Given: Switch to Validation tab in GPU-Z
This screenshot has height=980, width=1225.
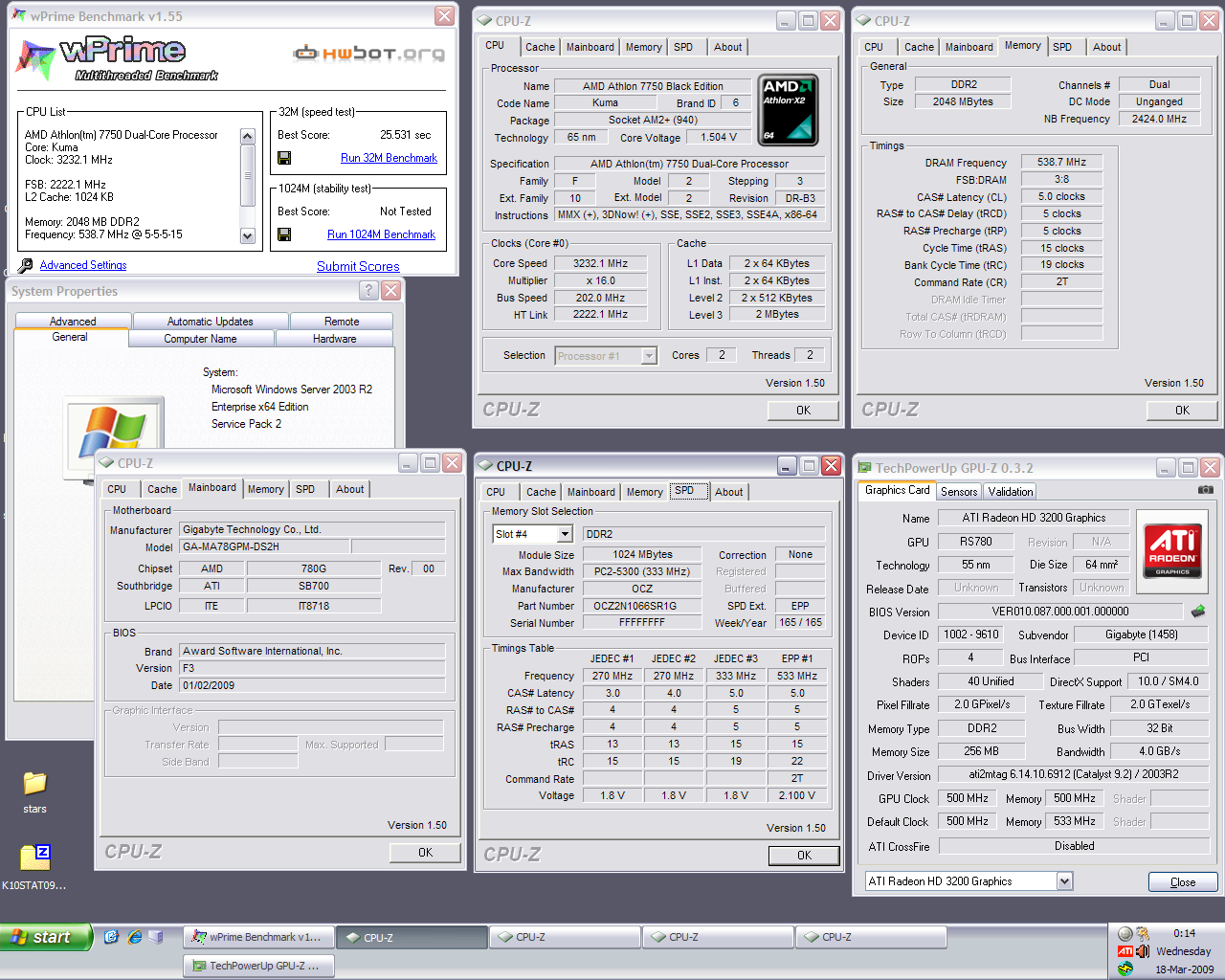Looking at the screenshot, I should tap(1011, 492).
